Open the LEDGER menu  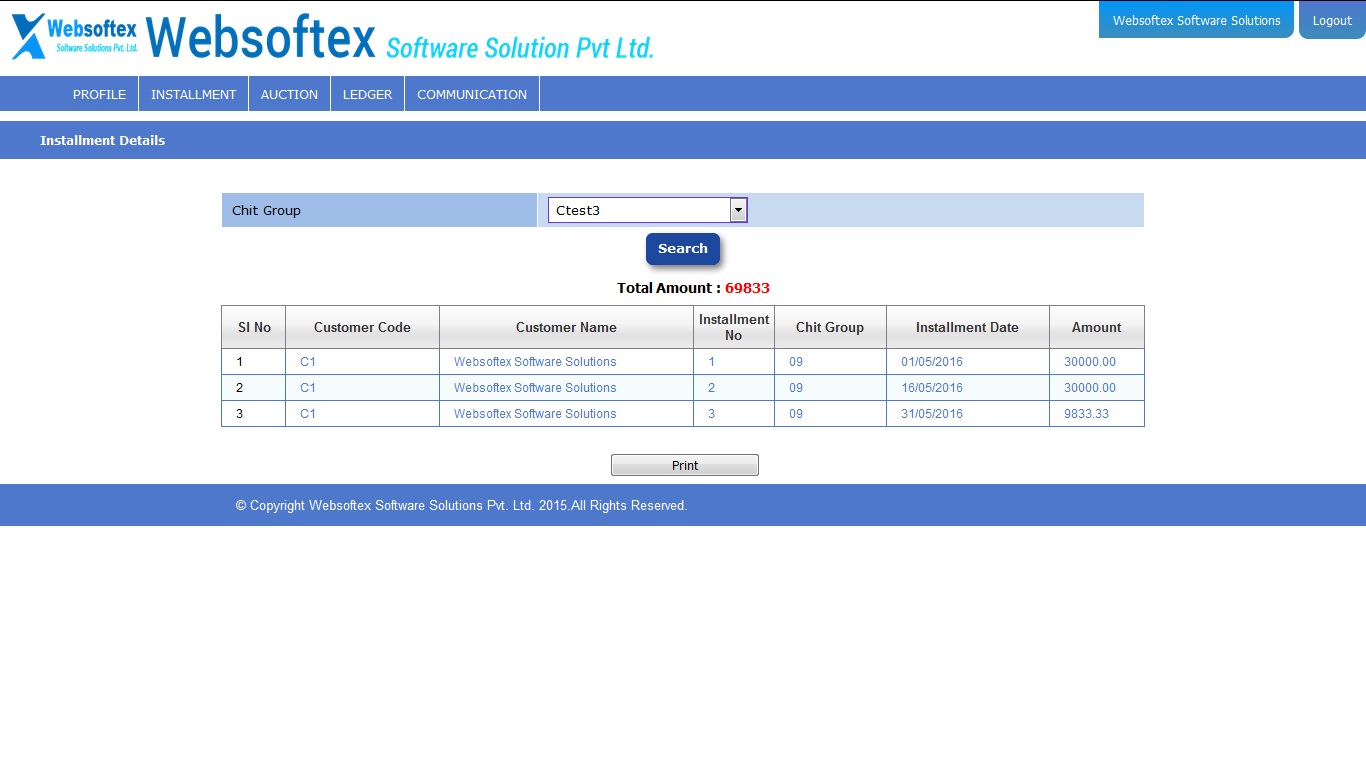[x=367, y=94]
